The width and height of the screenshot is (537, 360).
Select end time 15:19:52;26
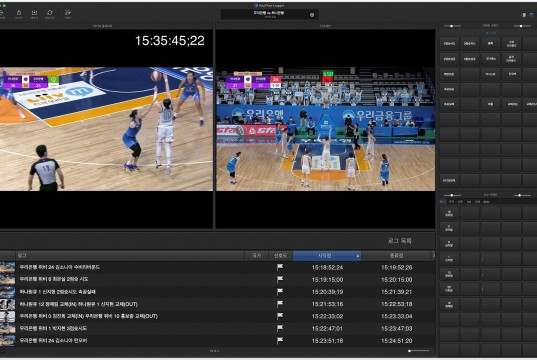[397, 268]
